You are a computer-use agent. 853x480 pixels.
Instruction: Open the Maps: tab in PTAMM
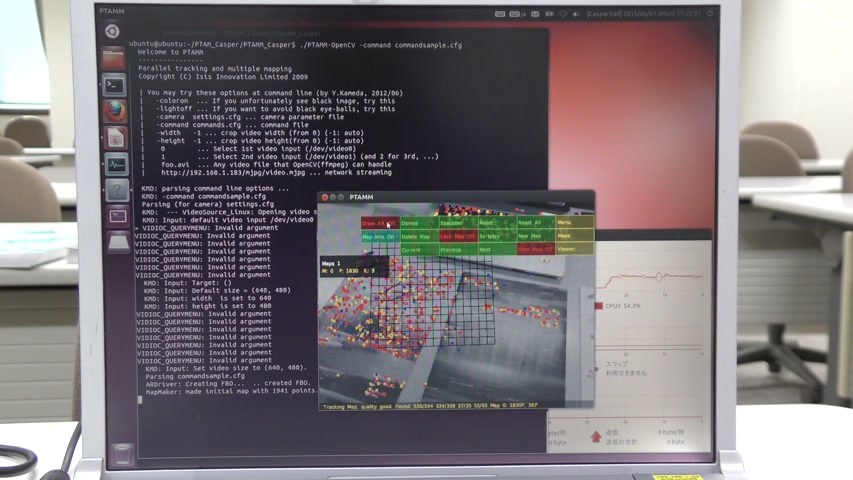(x=574, y=236)
